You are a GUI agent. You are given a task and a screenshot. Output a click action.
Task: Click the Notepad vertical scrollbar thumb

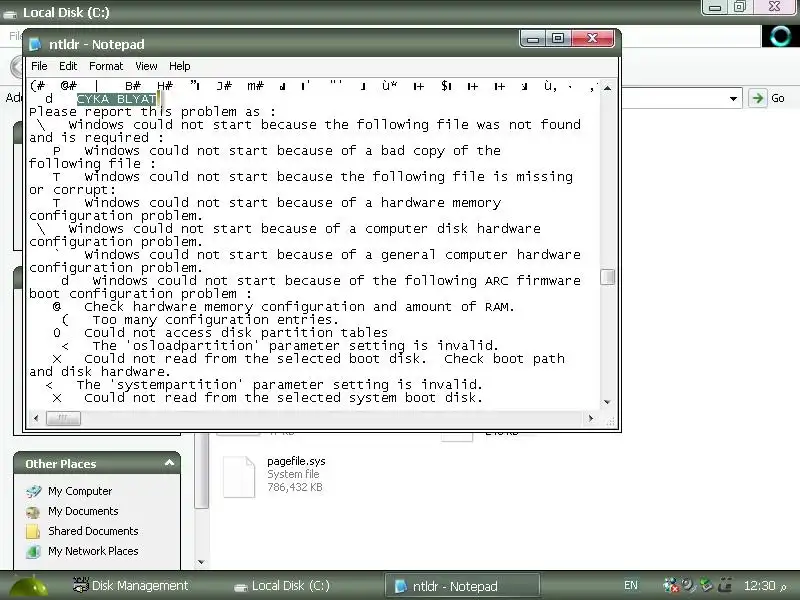(x=607, y=277)
